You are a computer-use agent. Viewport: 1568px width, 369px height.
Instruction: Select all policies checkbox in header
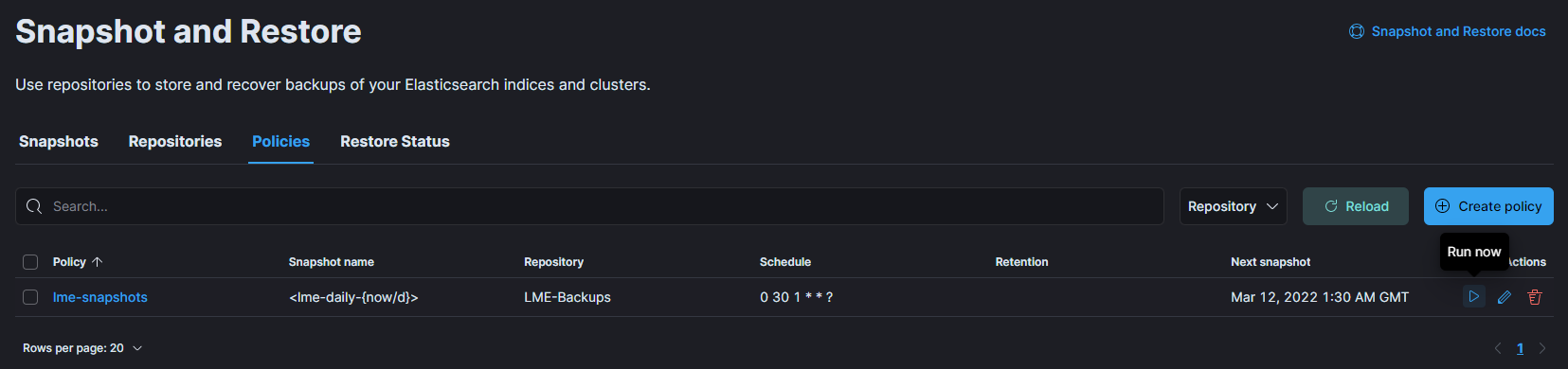tap(30, 262)
